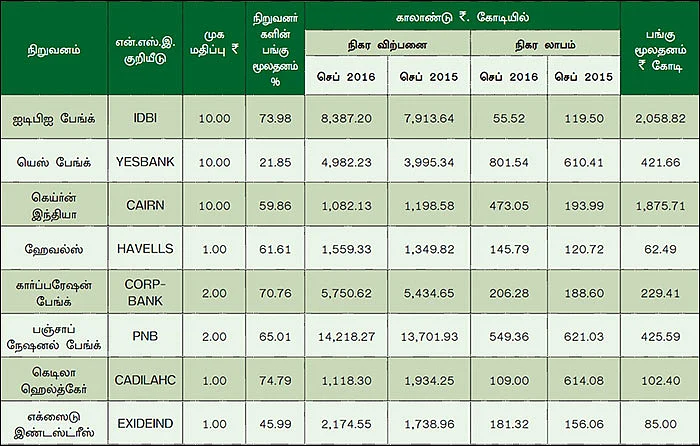Click share capital value 425.59
The height and width of the screenshot is (446, 700).
click(x=660, y=337)
